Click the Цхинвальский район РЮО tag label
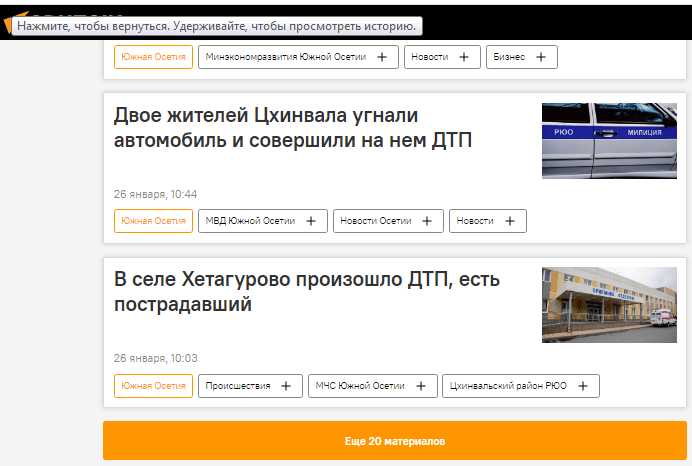The width and height of the screenshot is (692, 466). [509, 386]
